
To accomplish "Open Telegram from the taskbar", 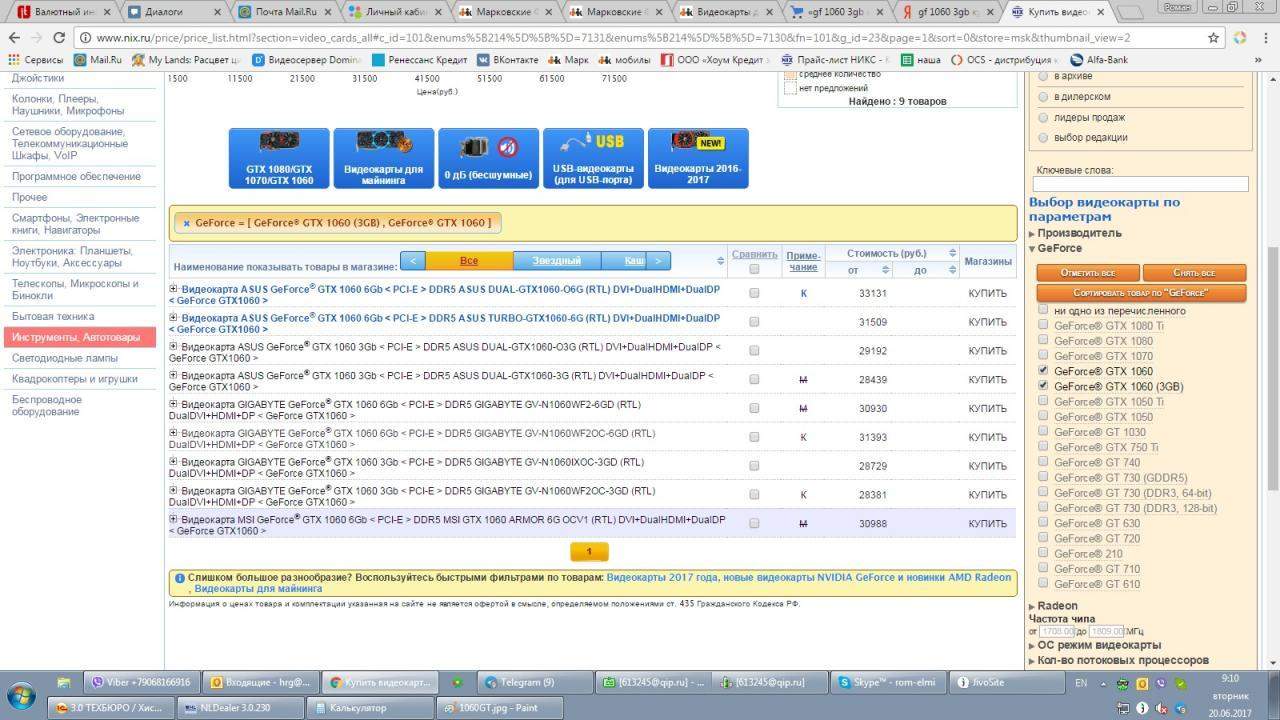I will tap(534, 682).
